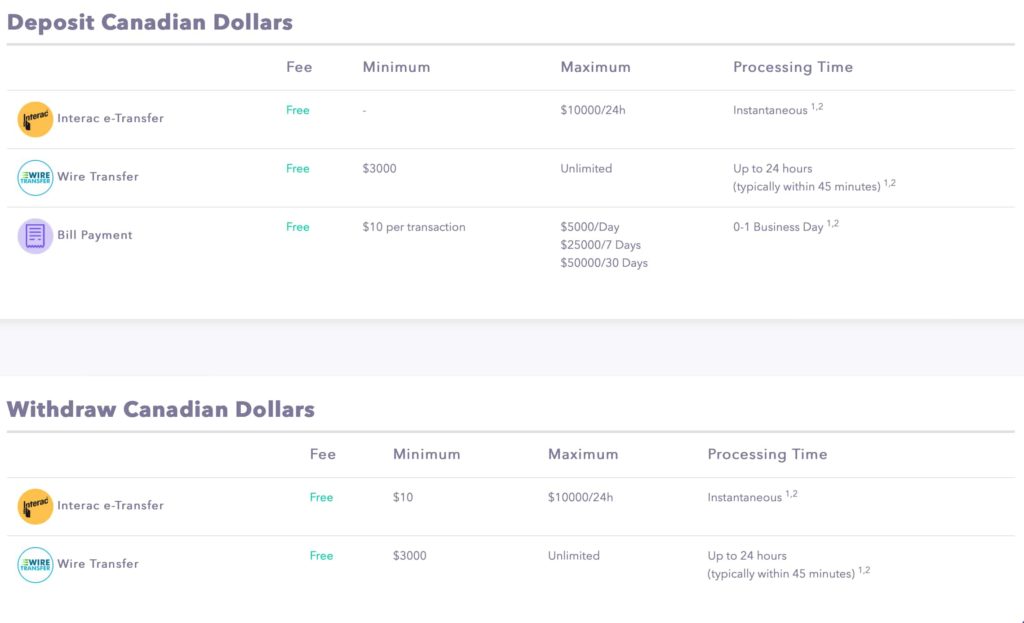Select Wire Transfer label under Deposit
This screenshot has width=1024, height=623.
pyautogui.click(x=98, y=176)
